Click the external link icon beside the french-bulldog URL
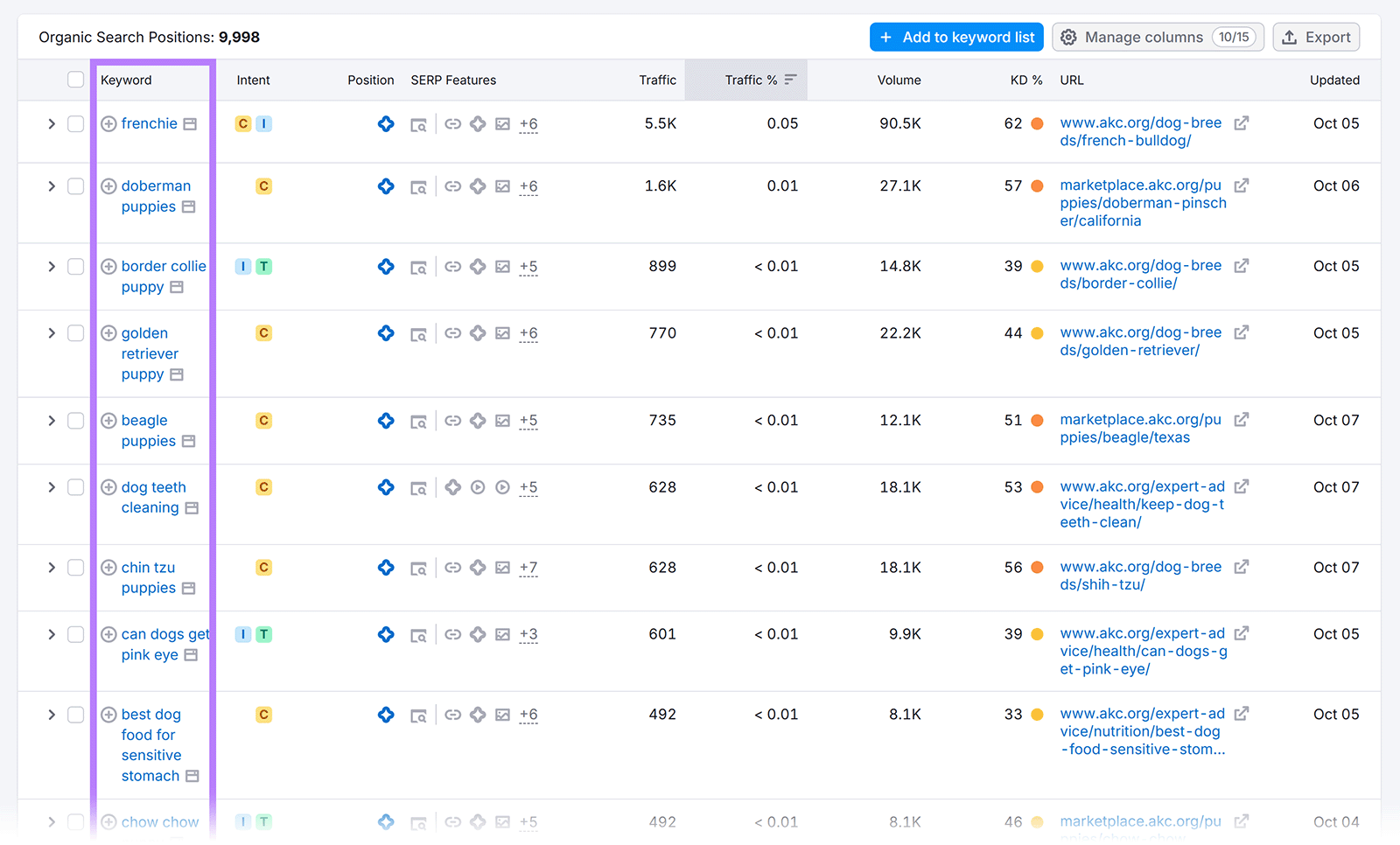 1242,122
